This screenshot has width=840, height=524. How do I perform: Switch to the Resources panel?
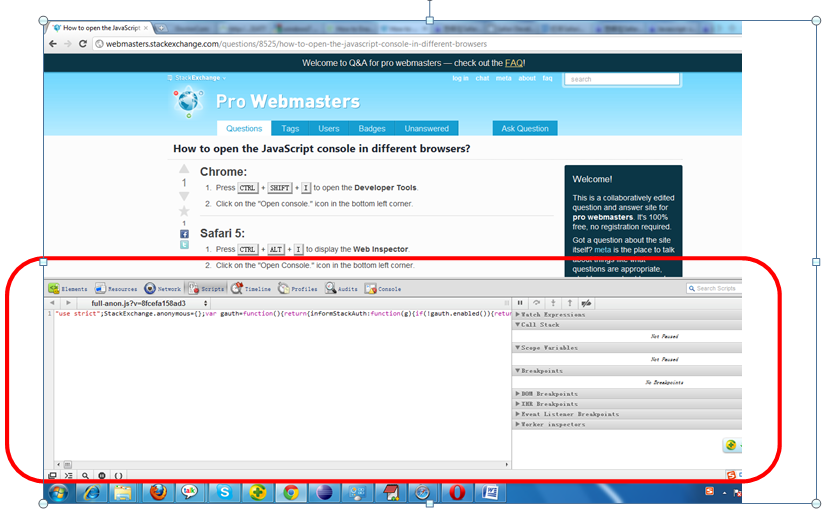(x=116, y=289)
